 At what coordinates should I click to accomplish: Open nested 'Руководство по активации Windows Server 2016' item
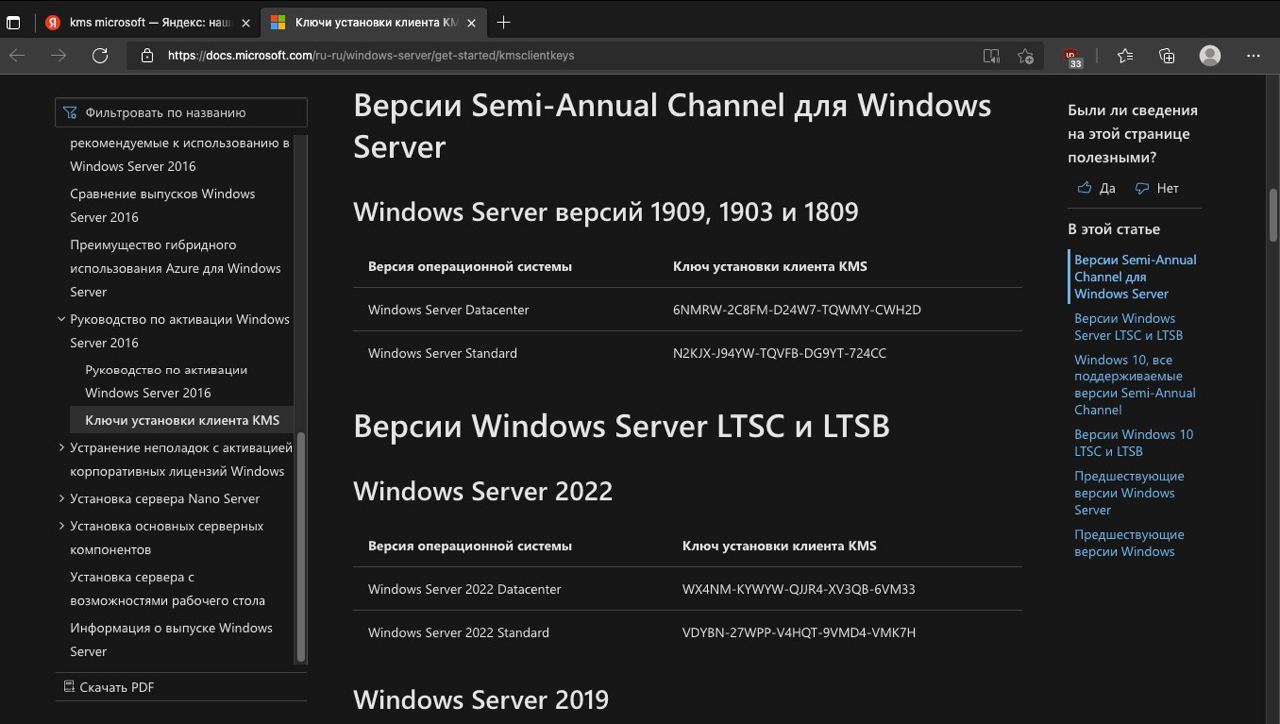[166, 381]
